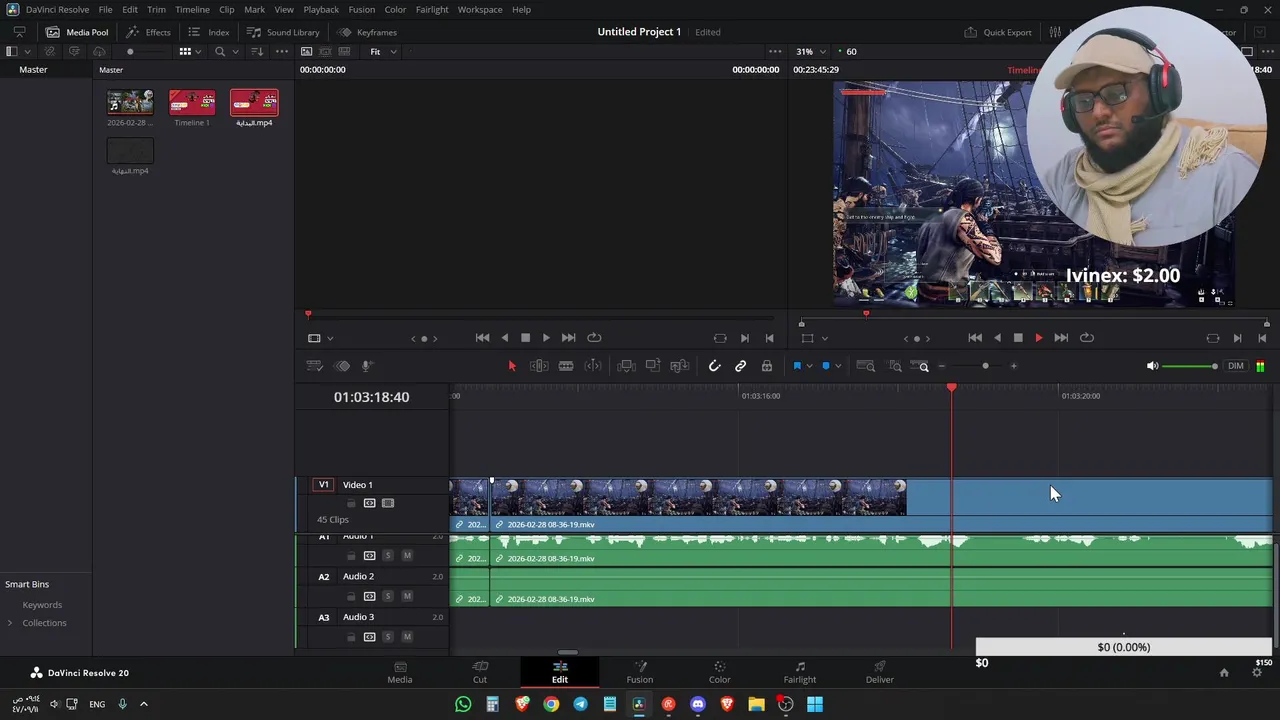Viewport: 1280px width, 720px height.
Task: Toggle Linked Selection chain icon
Action: click(741, 366)
